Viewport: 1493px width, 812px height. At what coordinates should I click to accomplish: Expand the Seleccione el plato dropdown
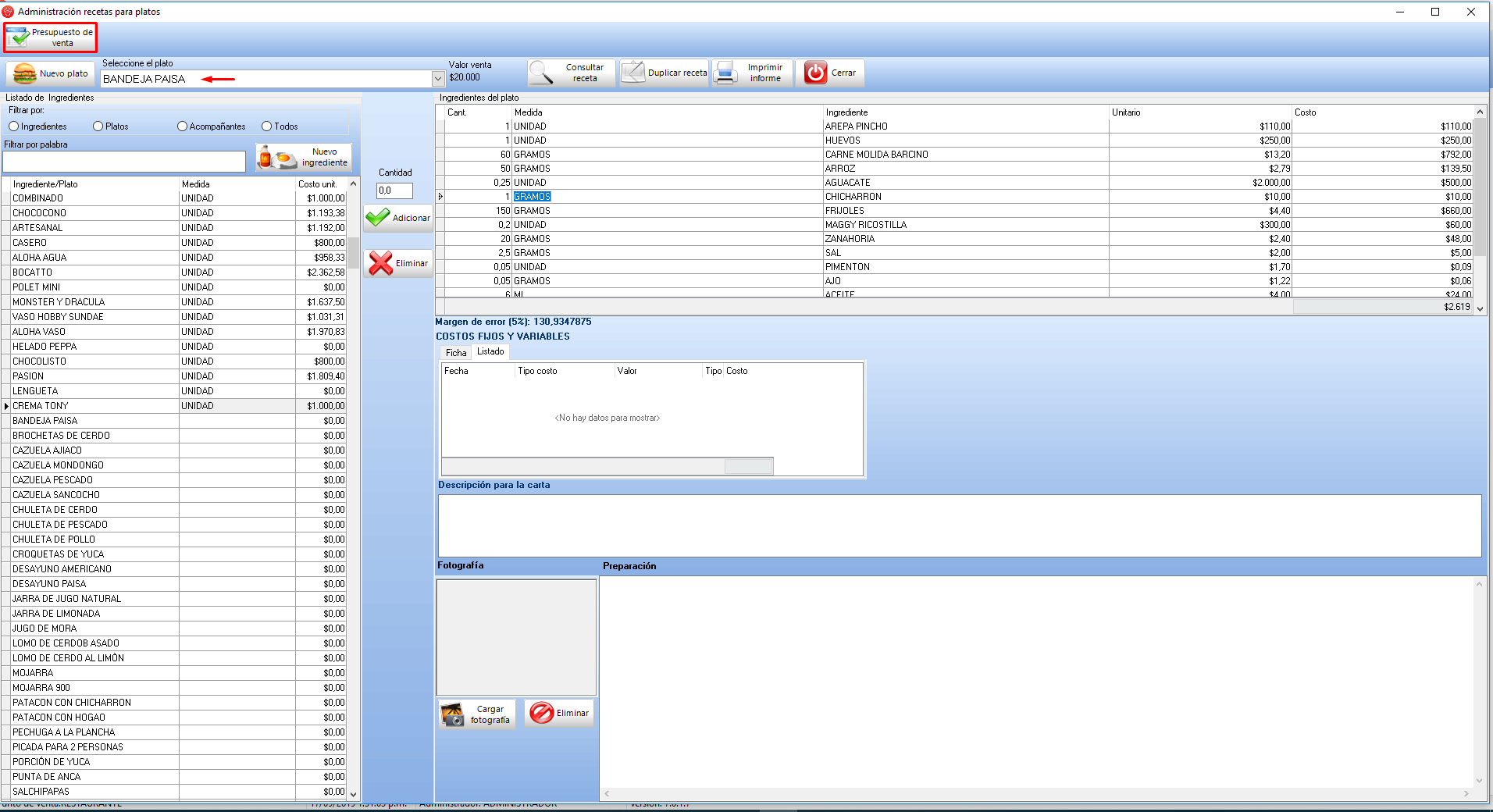[x=438, y=79]
